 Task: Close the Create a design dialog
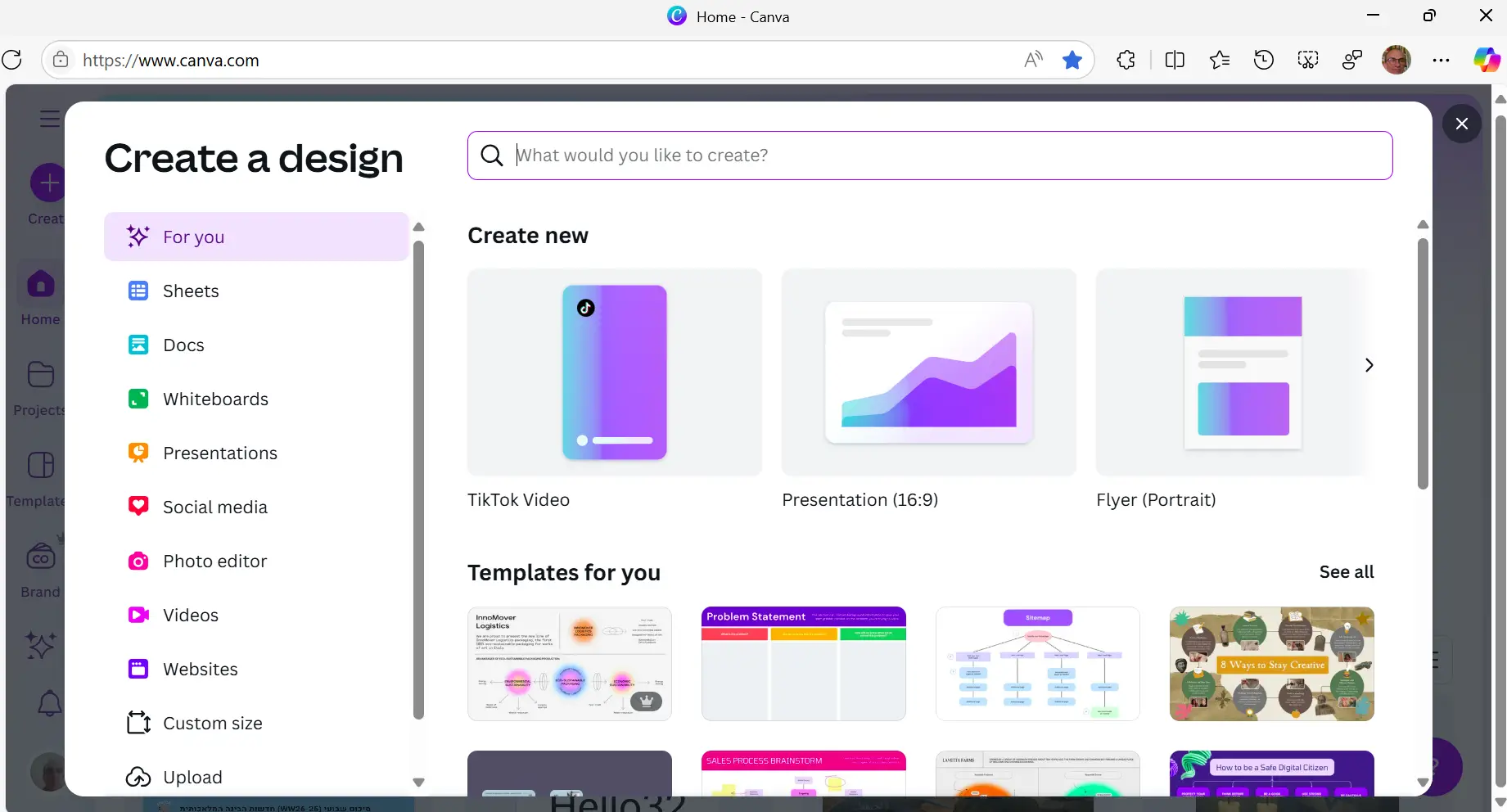pyautogui.click(x=1462, y=124)
